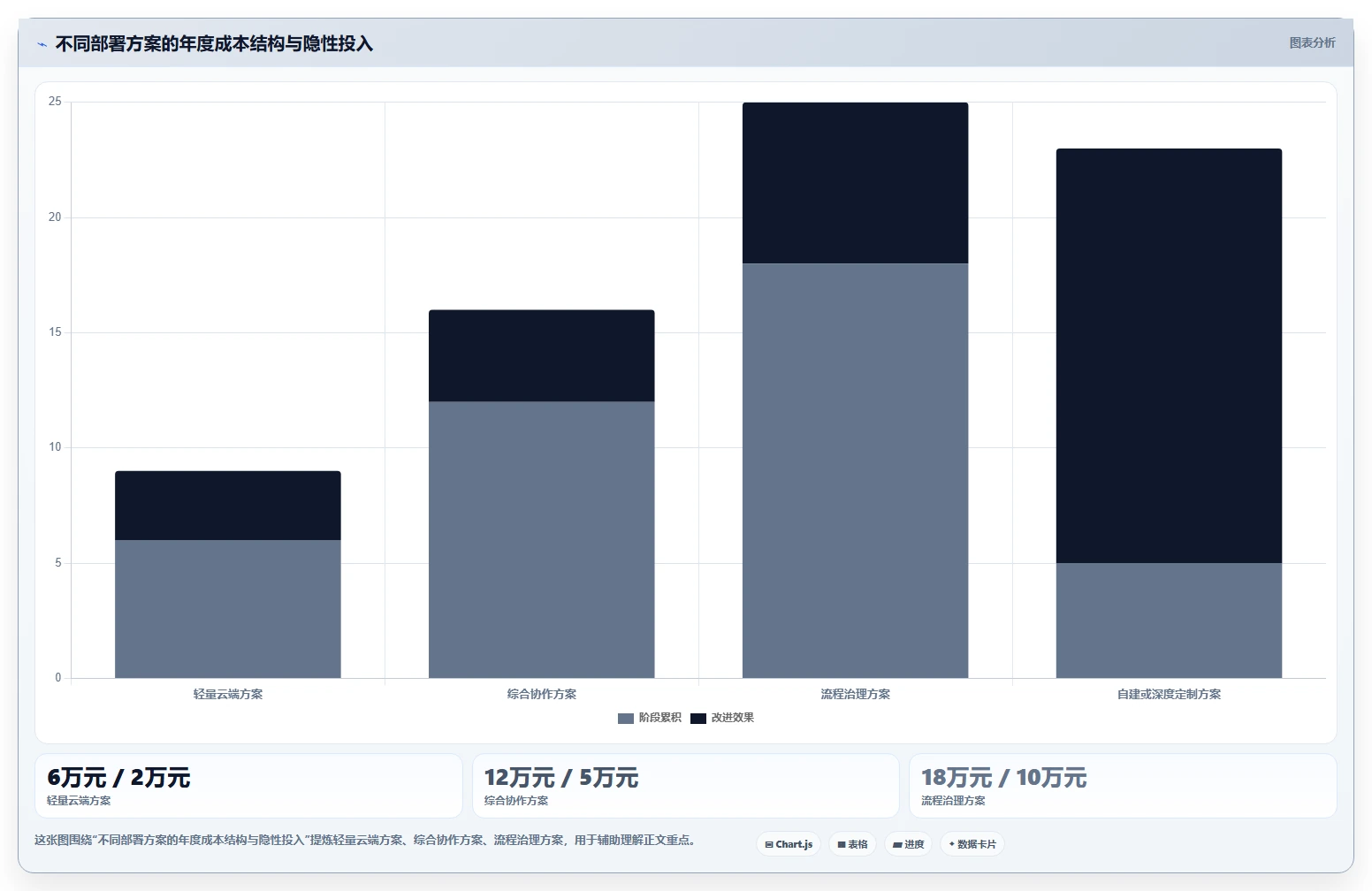Viewport: 1372px width, 891px height.
Task: Click the summary caption starting 这张图围绕
Action: [x=367, y=840]
